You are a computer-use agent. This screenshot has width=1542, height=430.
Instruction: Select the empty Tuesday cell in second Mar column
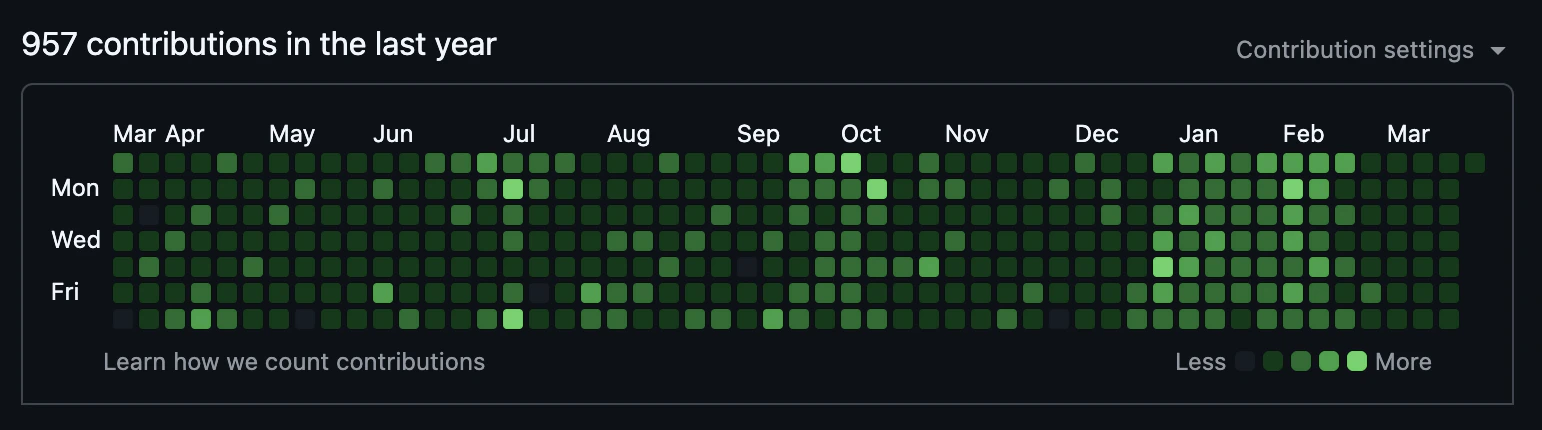tap(149, 215)
